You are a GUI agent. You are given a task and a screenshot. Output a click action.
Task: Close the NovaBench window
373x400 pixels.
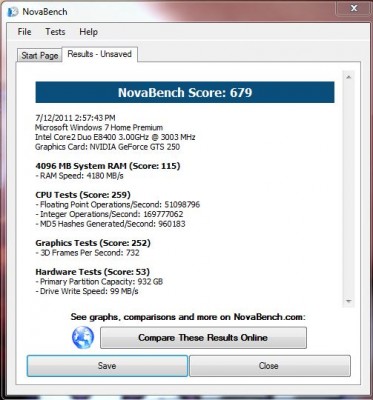[x=353, y=8]
